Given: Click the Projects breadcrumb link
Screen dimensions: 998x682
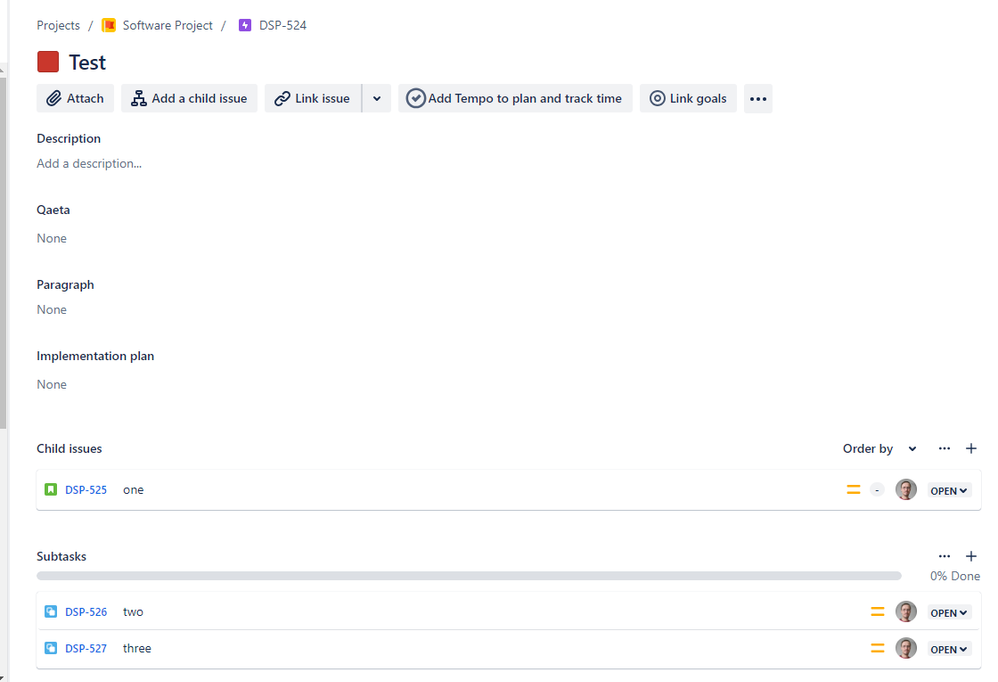Looking at the screenshot, I should (57, 25).
